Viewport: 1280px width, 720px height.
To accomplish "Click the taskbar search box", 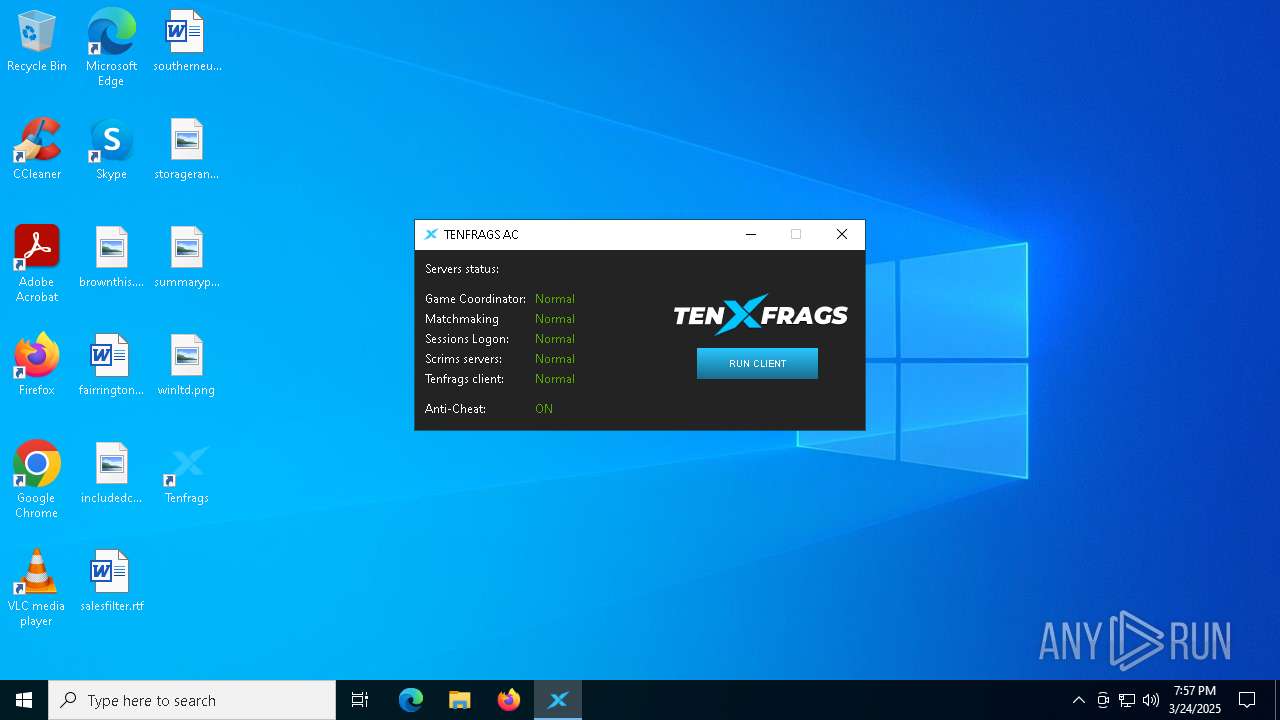I will pos(192,700).
